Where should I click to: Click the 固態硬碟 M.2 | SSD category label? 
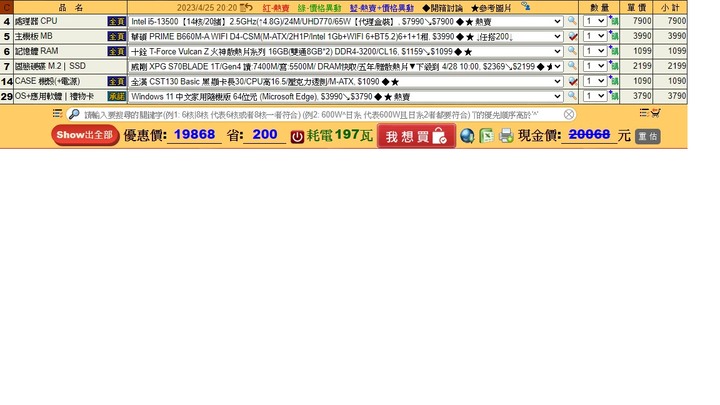[x=51, y=66]
